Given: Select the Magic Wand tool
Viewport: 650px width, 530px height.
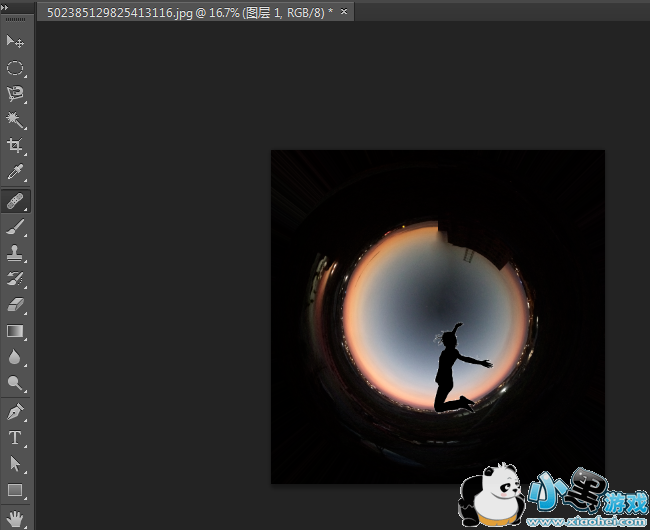Looking at the screenshot, I should point(15,120).
